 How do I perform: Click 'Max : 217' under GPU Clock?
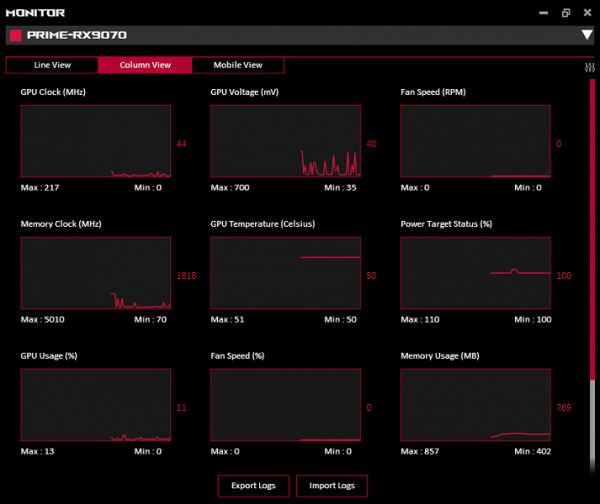coord(40,188)
